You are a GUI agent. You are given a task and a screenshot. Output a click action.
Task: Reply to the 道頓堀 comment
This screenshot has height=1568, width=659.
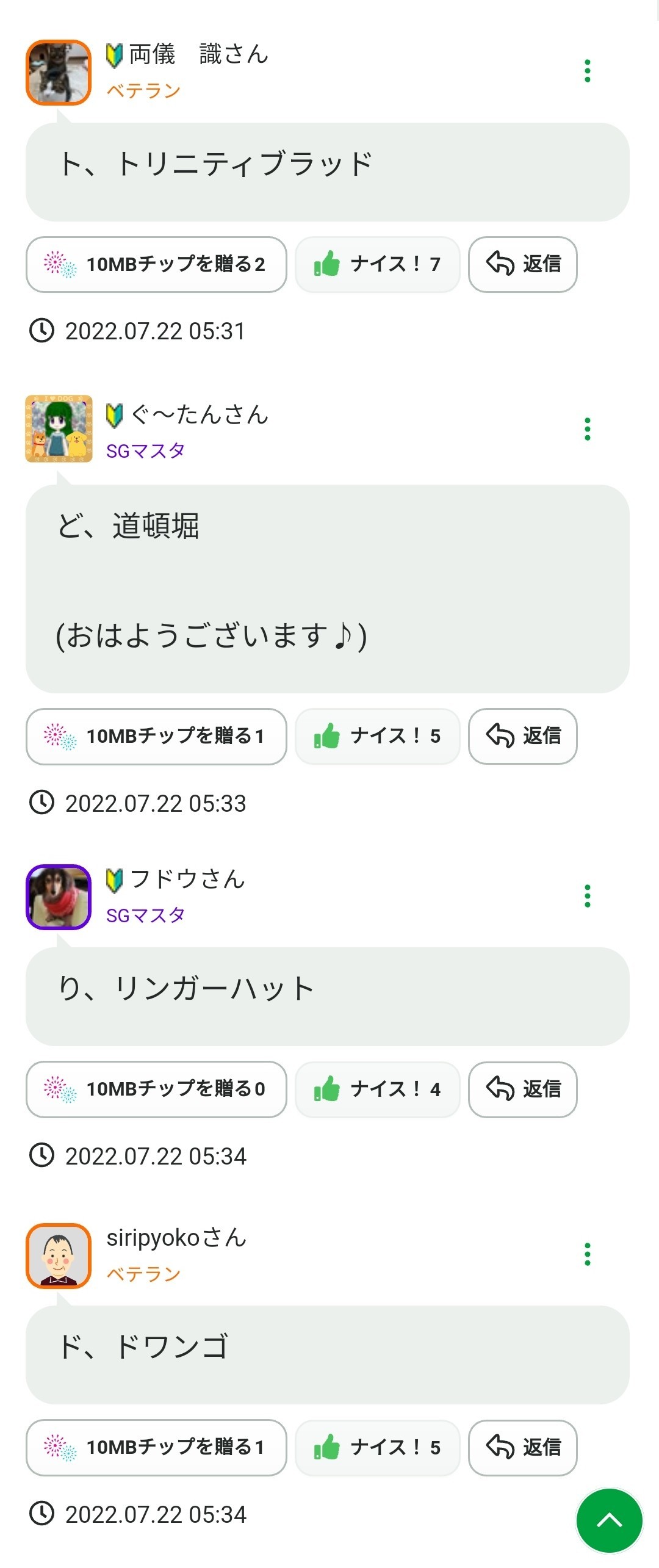522,736
